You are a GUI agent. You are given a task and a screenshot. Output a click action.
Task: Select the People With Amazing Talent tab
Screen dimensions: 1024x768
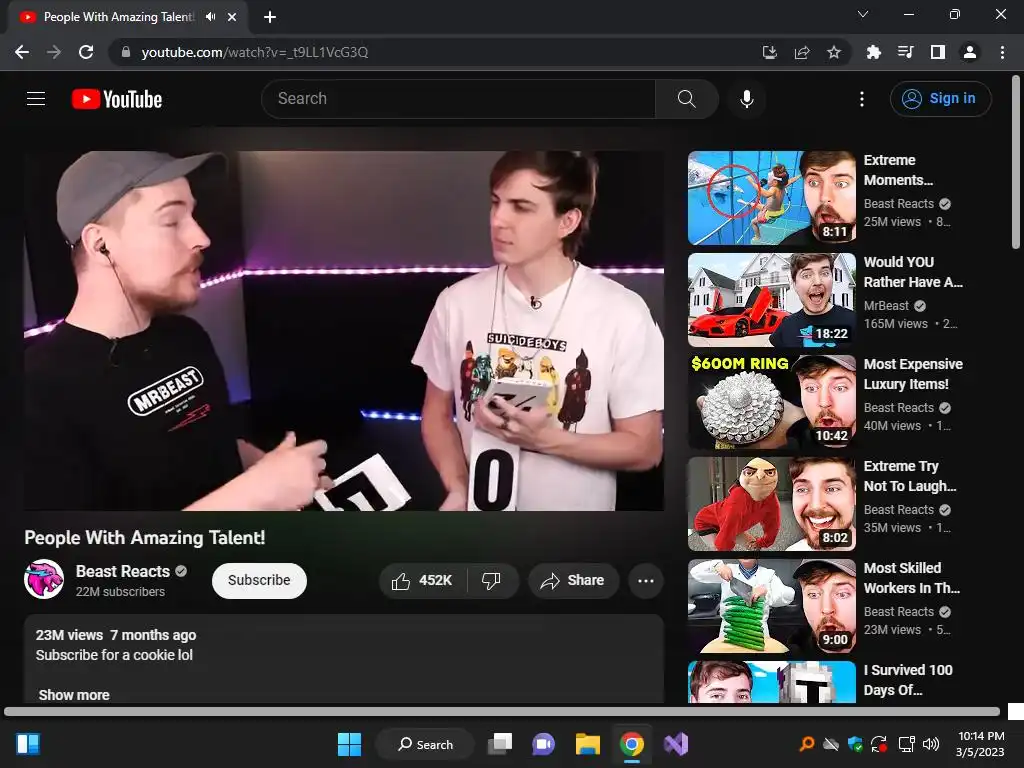[128, 17]
